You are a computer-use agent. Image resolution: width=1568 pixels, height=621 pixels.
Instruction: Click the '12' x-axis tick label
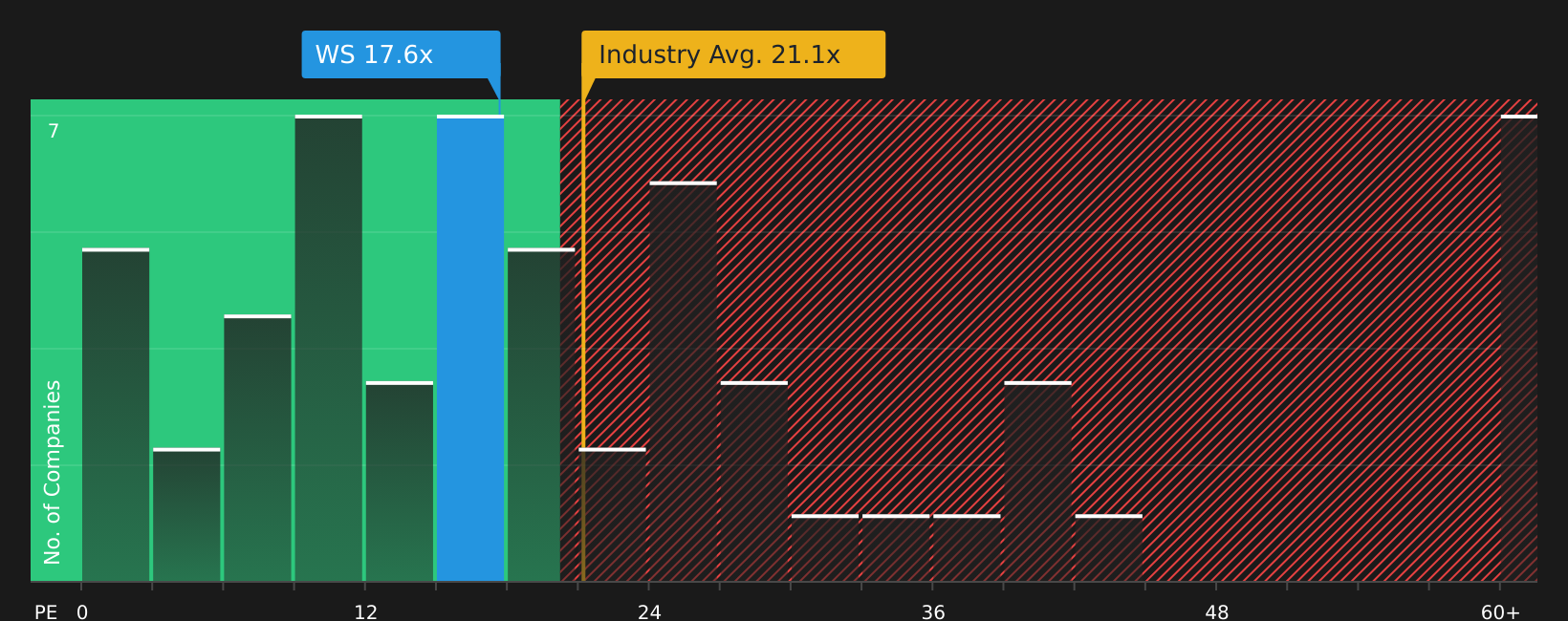366,612
